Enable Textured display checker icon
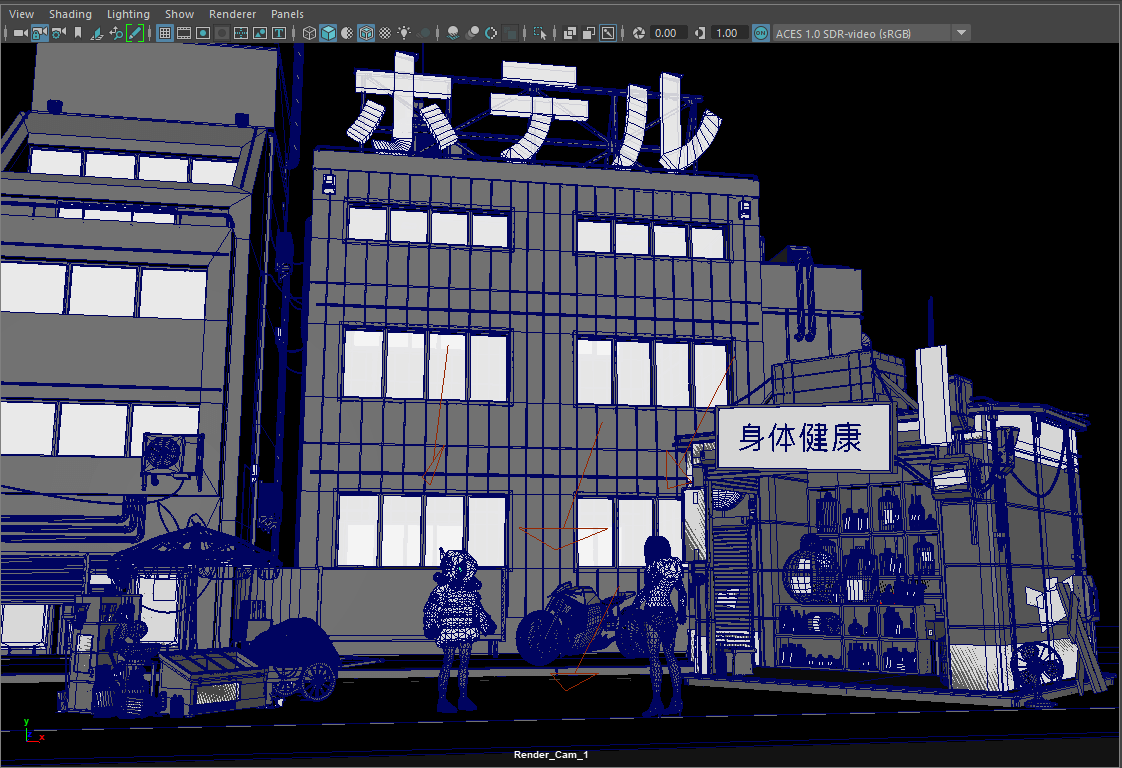The height and width of the screenshot is (768, 1122). coord(385,33)
